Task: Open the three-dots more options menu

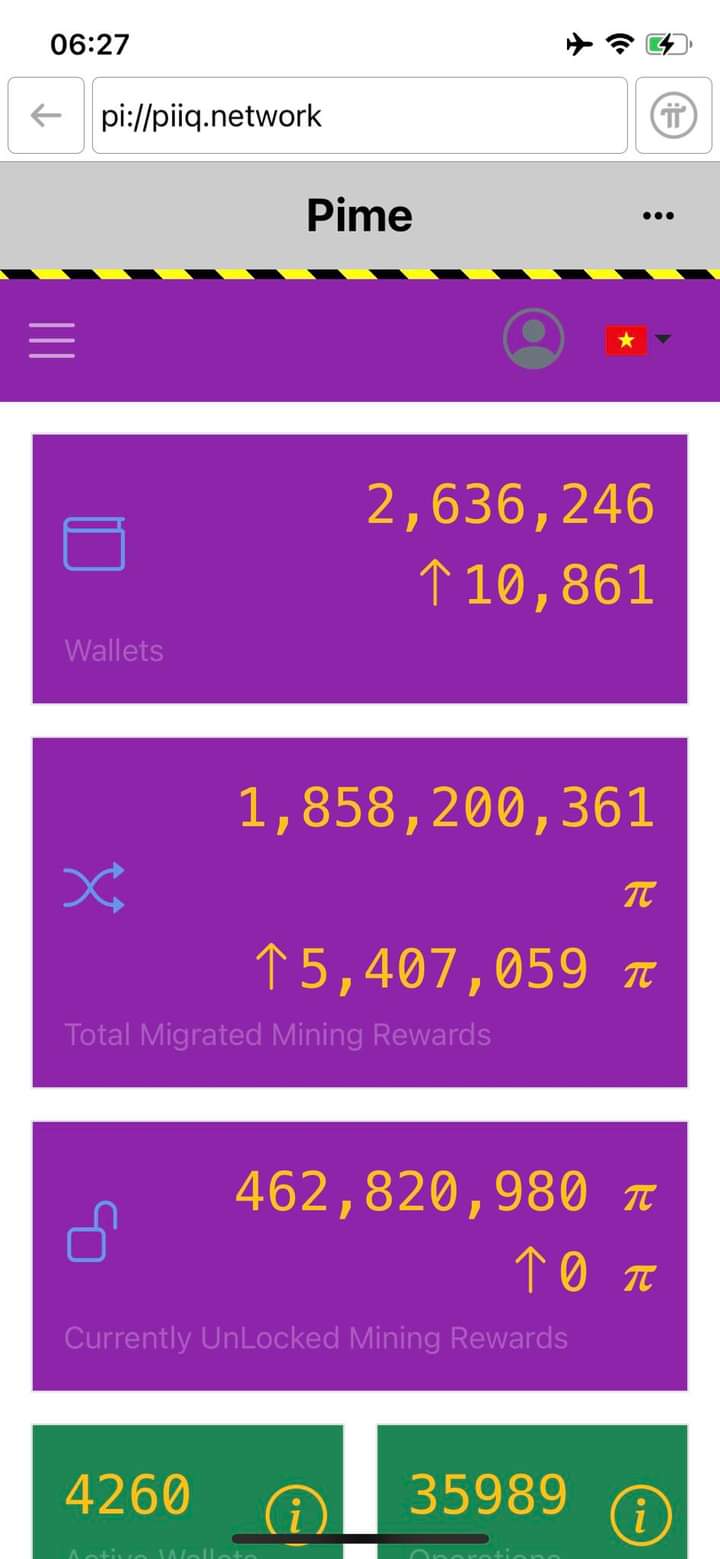Action: (657, 215)
